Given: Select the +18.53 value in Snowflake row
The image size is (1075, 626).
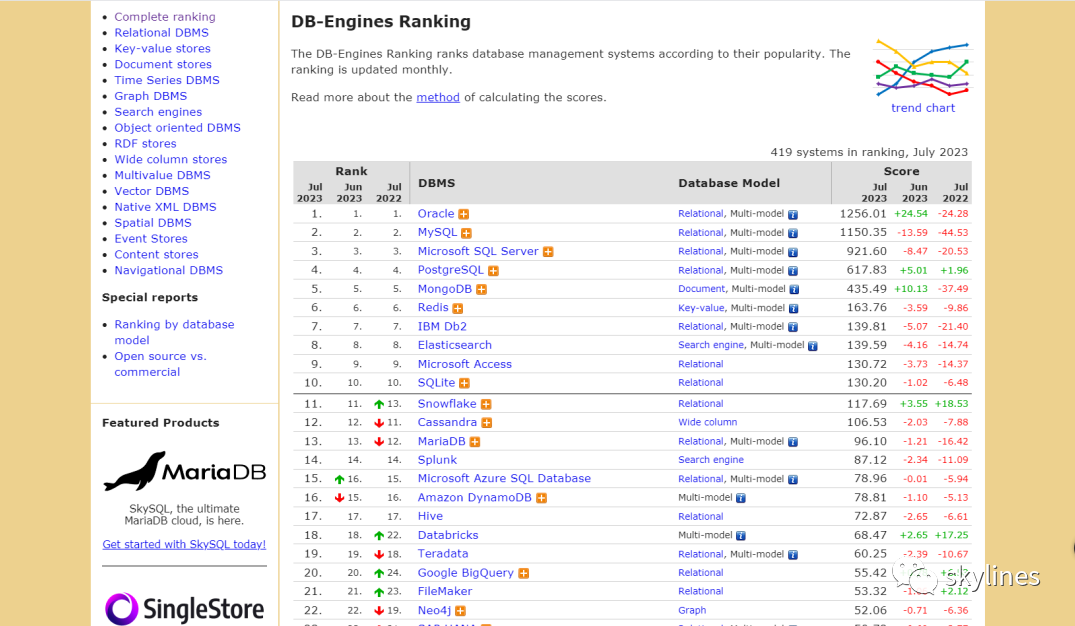Looking at the screenshot, I should [952, 404].
